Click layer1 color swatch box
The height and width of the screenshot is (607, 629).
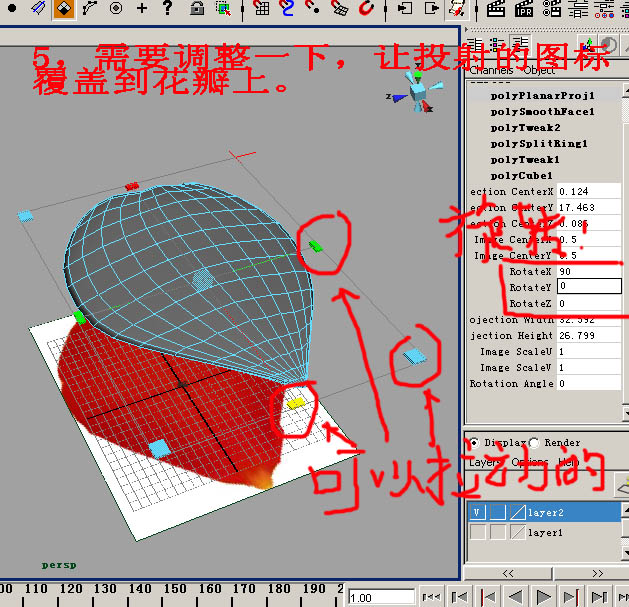pyautogui.click(x=518, y=532)
